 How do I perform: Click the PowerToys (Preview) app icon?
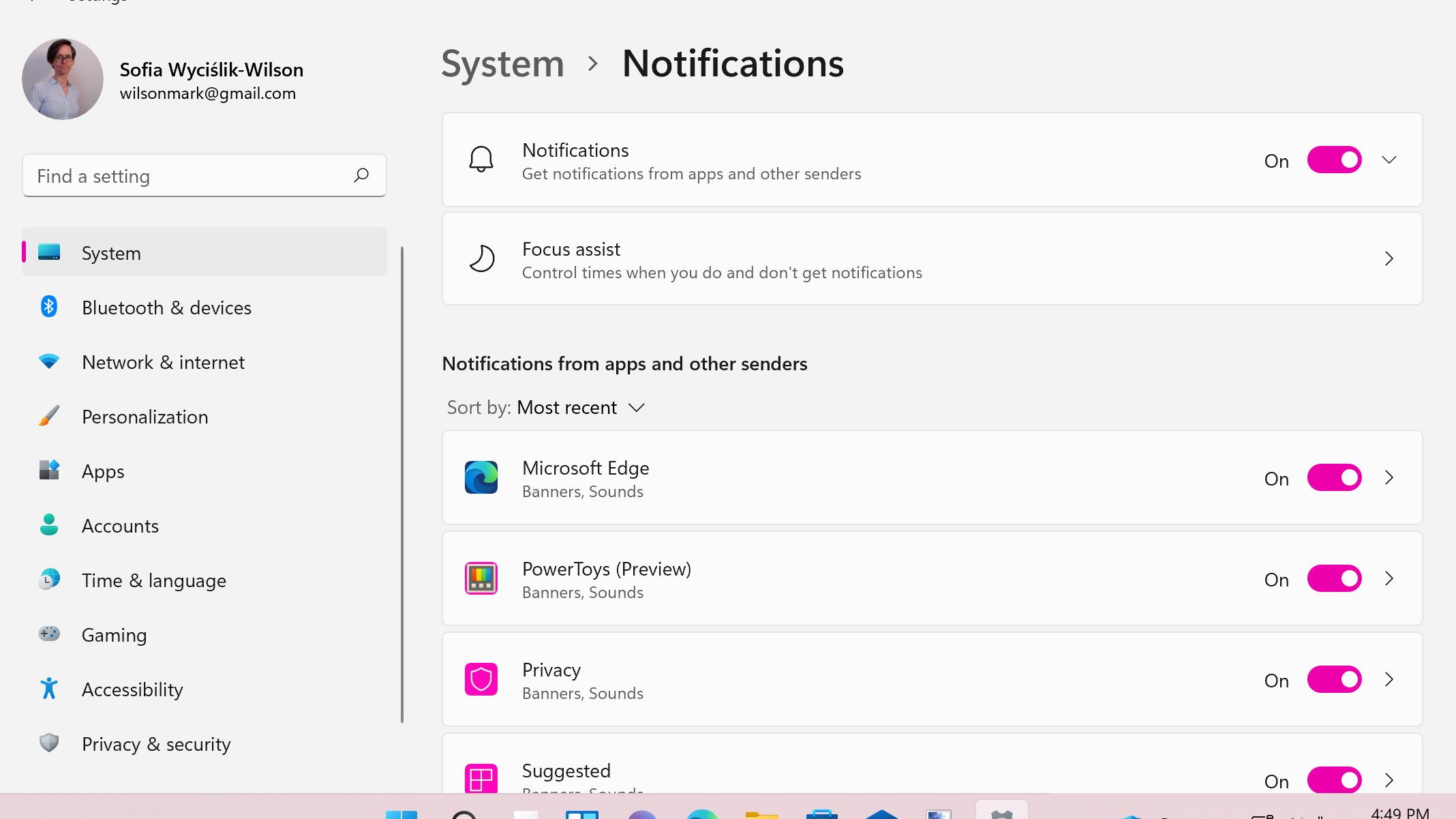click(x=481, y=578)
